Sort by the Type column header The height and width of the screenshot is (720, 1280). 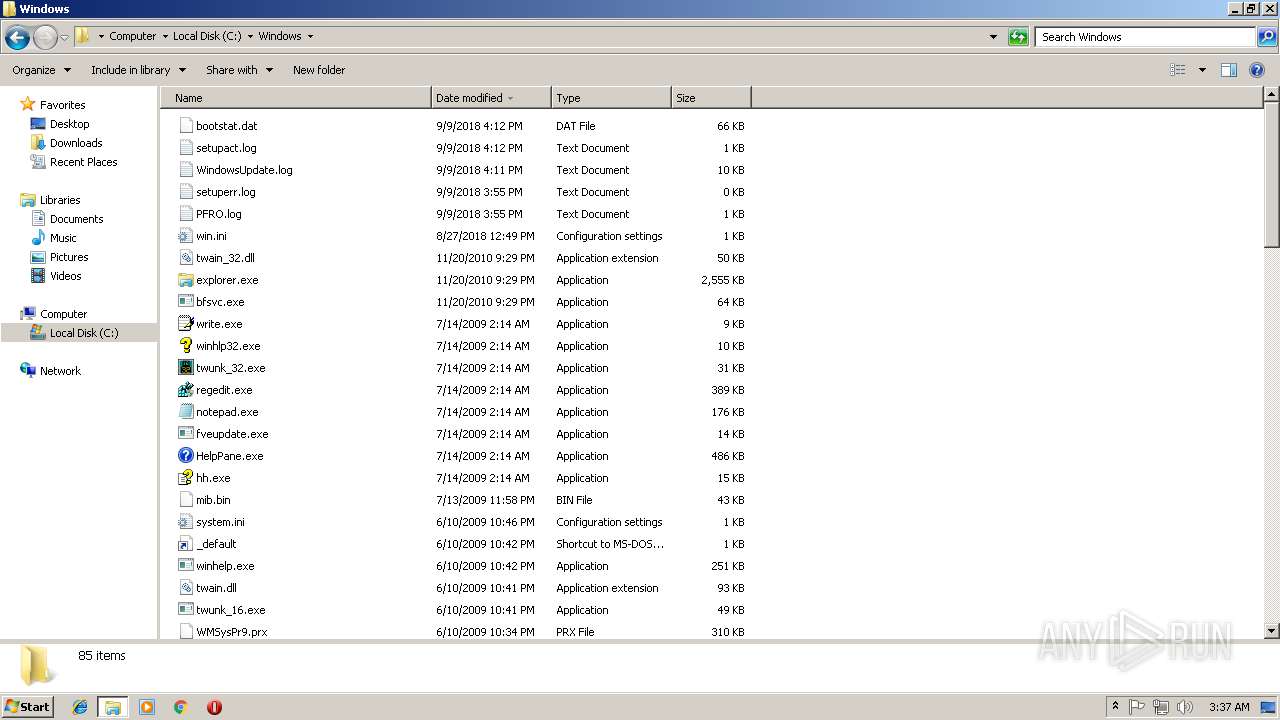pyautogui.click(x=611, y=98)
